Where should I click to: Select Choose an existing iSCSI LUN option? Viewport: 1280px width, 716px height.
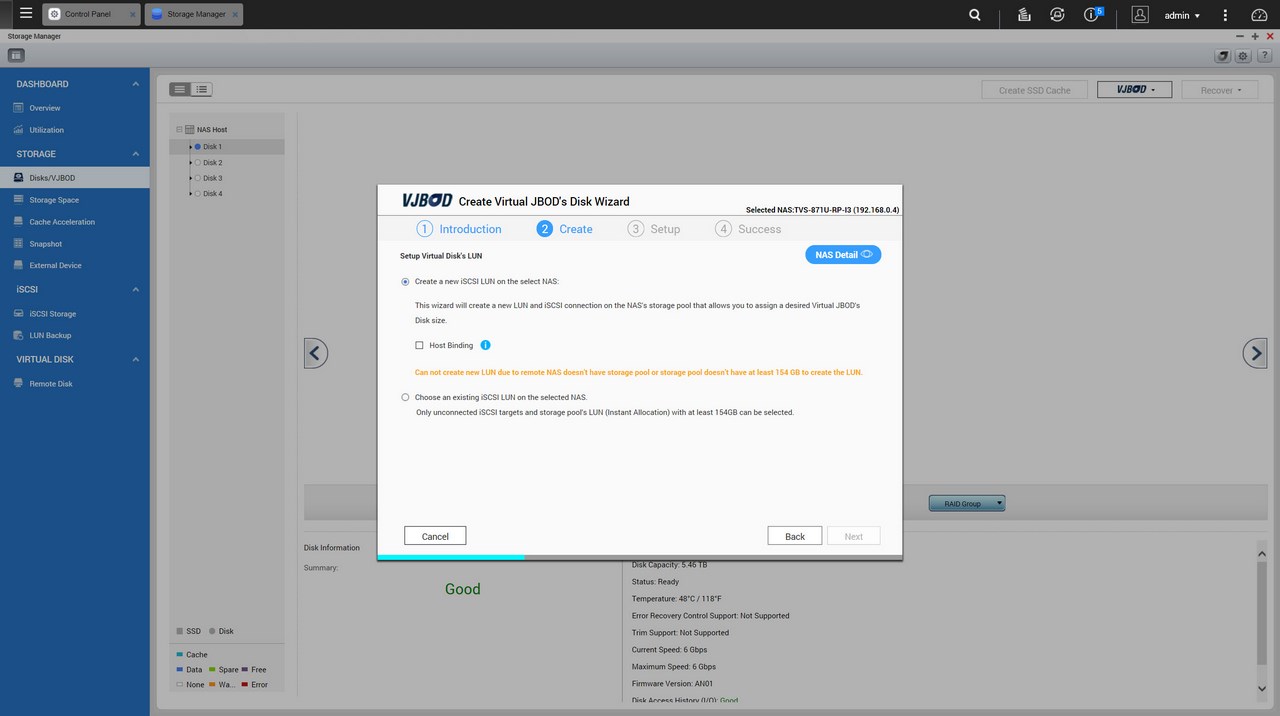coord(405,397)
